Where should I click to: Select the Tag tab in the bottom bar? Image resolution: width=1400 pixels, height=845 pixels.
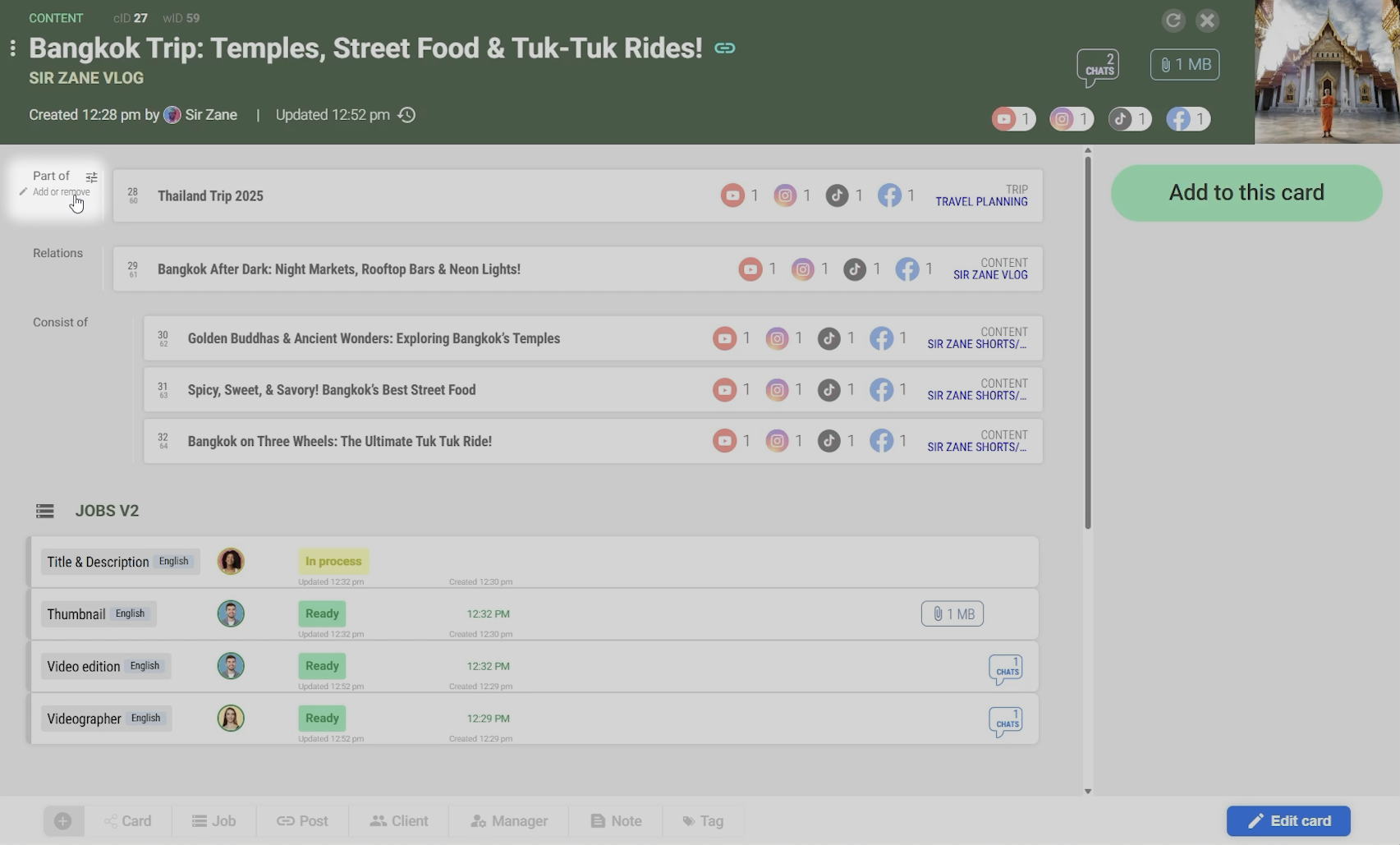(x=703, y=820)
